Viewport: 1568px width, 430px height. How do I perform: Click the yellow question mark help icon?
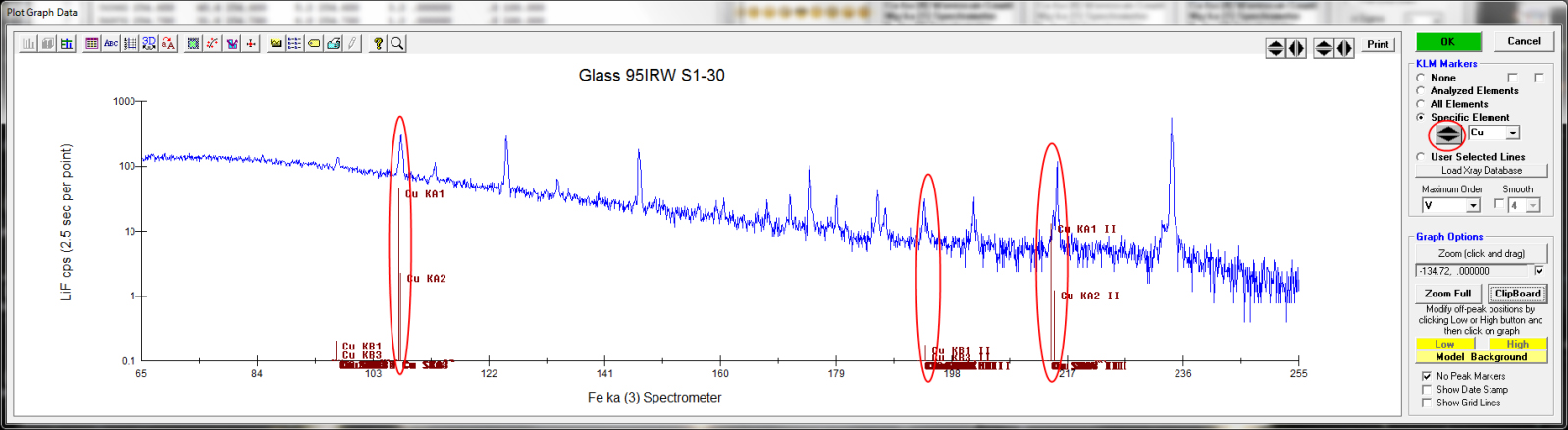(378, 44)
